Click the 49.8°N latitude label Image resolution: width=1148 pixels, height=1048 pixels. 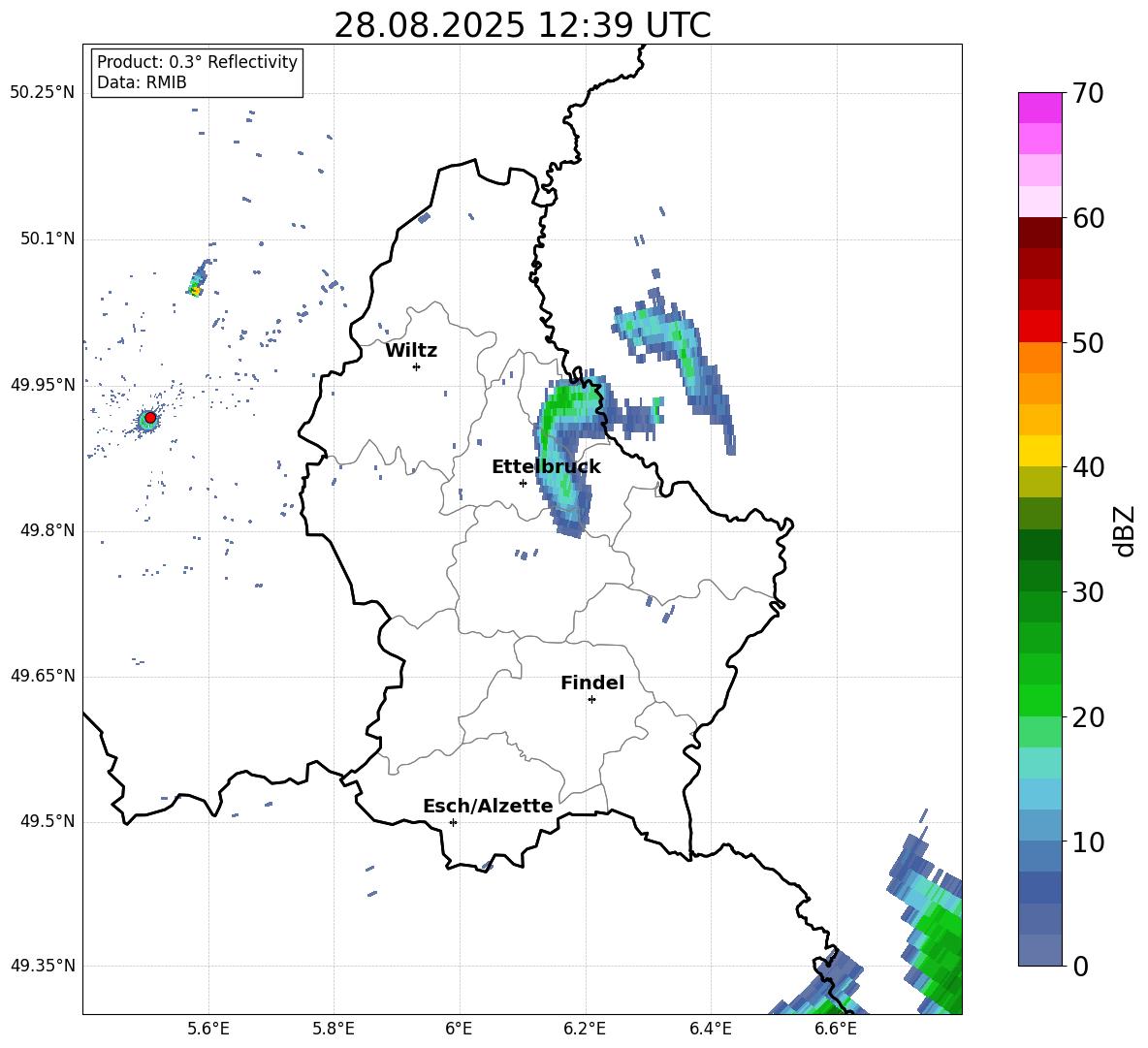click(47, 530)
